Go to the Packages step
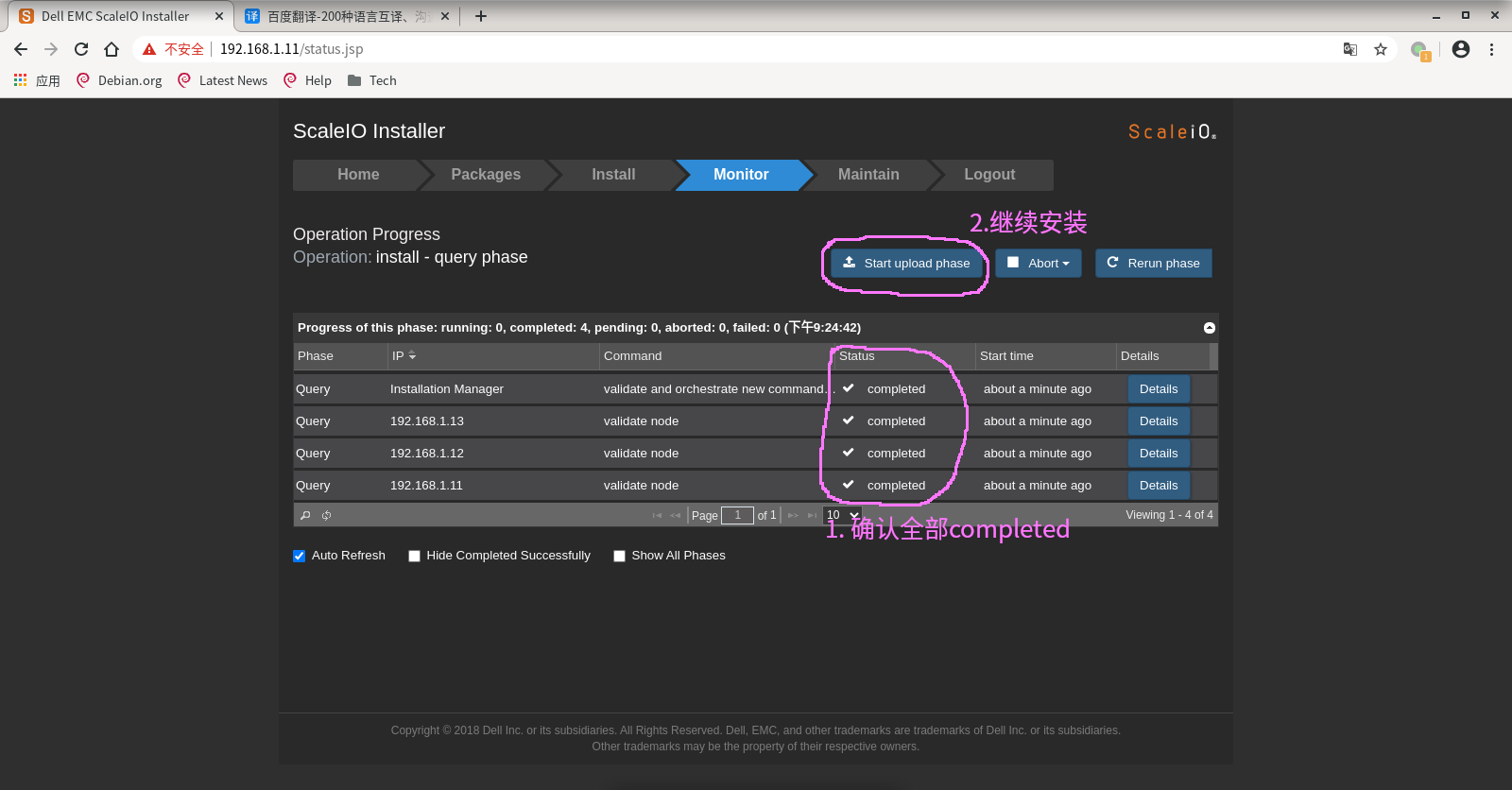The image size is (1512, 790). (486, 175)
